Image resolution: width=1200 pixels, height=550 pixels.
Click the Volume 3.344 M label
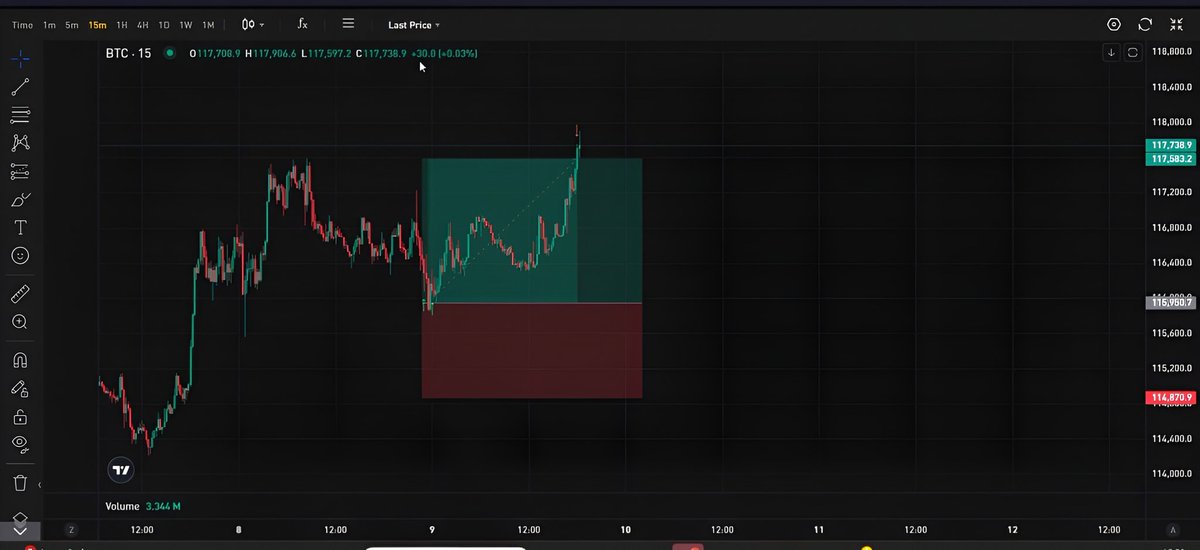(x=143, y=507)
